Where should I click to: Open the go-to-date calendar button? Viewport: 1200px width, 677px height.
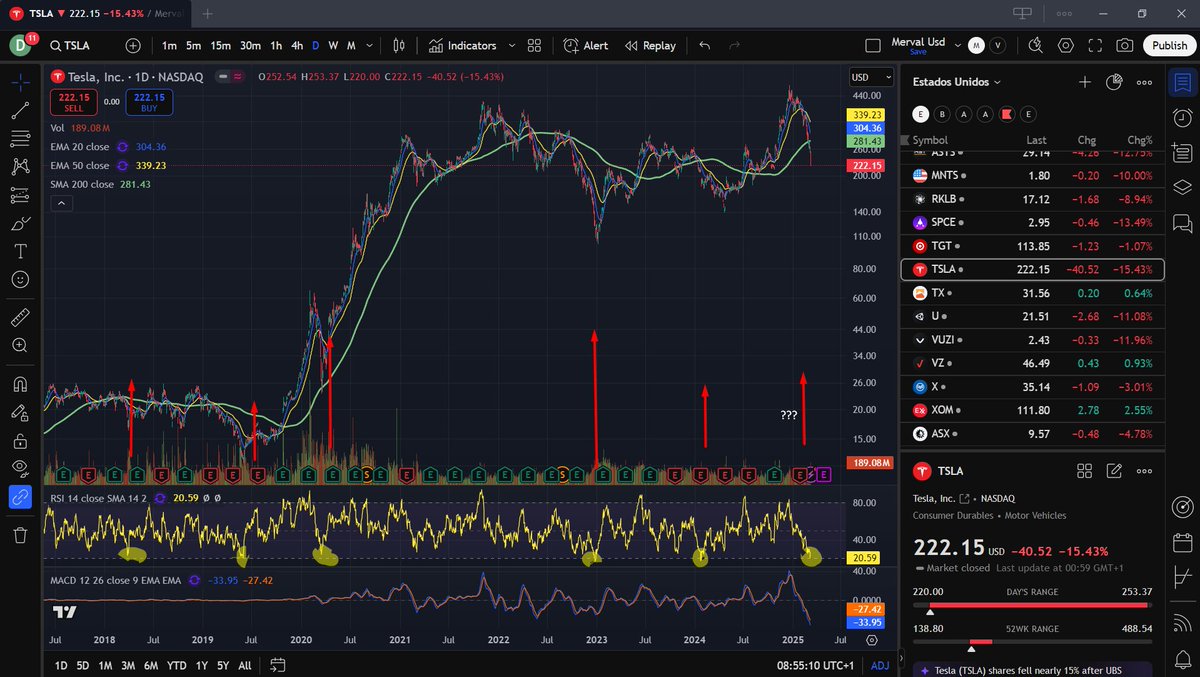tap(277, 665)
